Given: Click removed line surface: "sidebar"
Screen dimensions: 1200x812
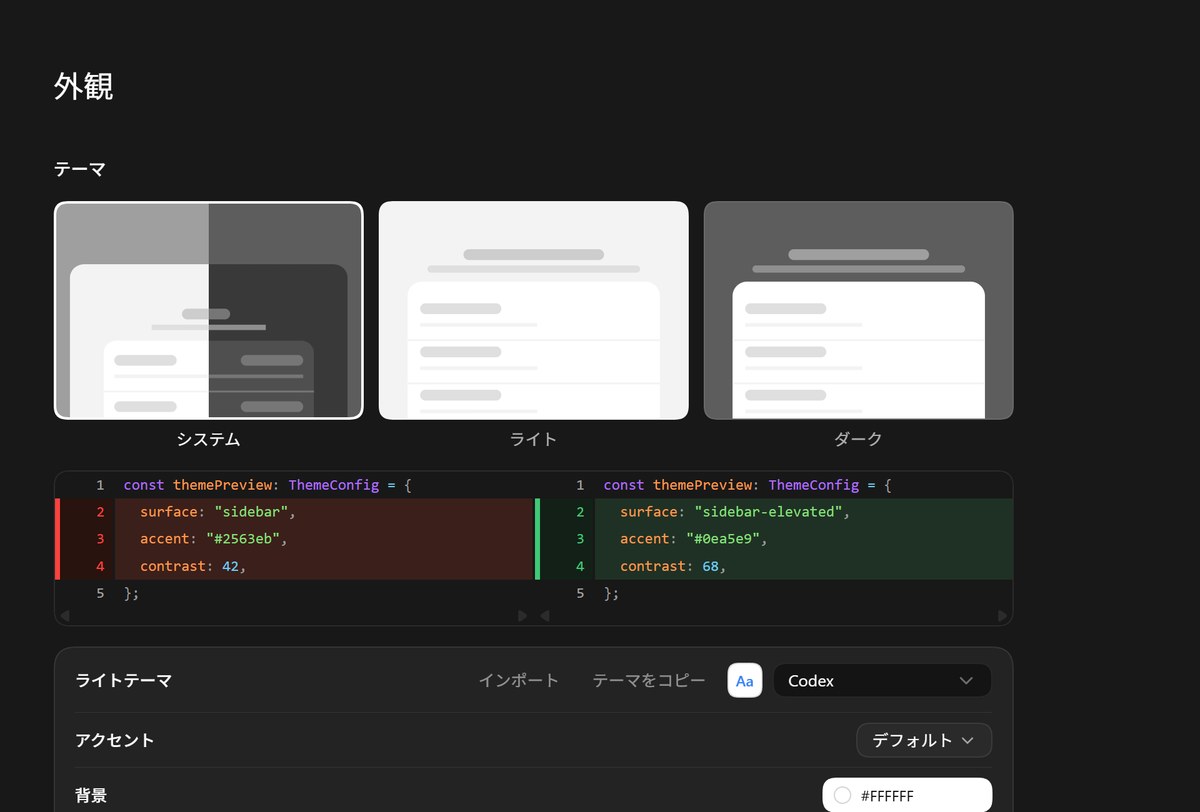Looking at the screenshot, I should pyautogui.click(x=295, y=512).
